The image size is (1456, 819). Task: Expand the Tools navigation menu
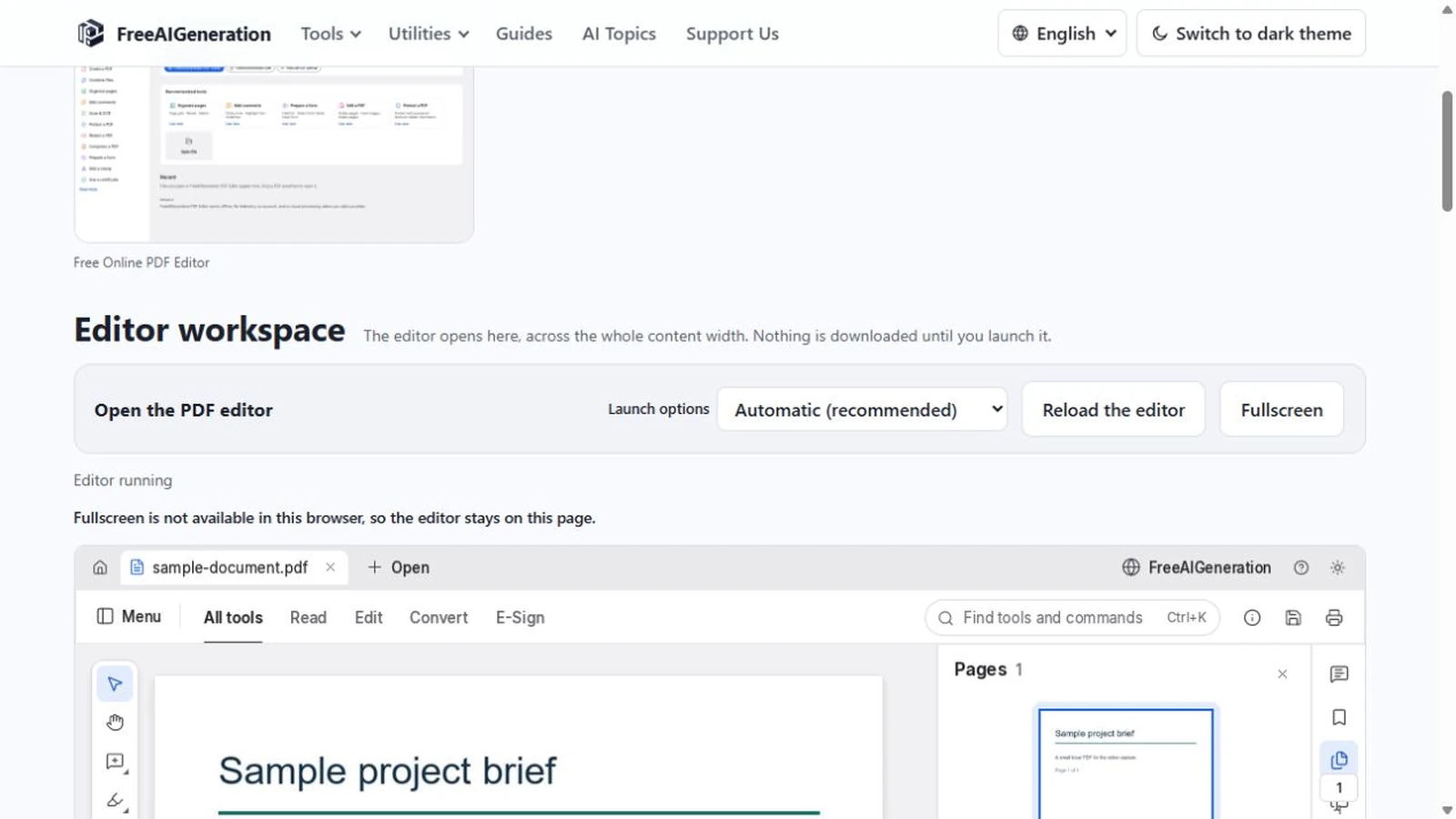click(x=331, y=34)
